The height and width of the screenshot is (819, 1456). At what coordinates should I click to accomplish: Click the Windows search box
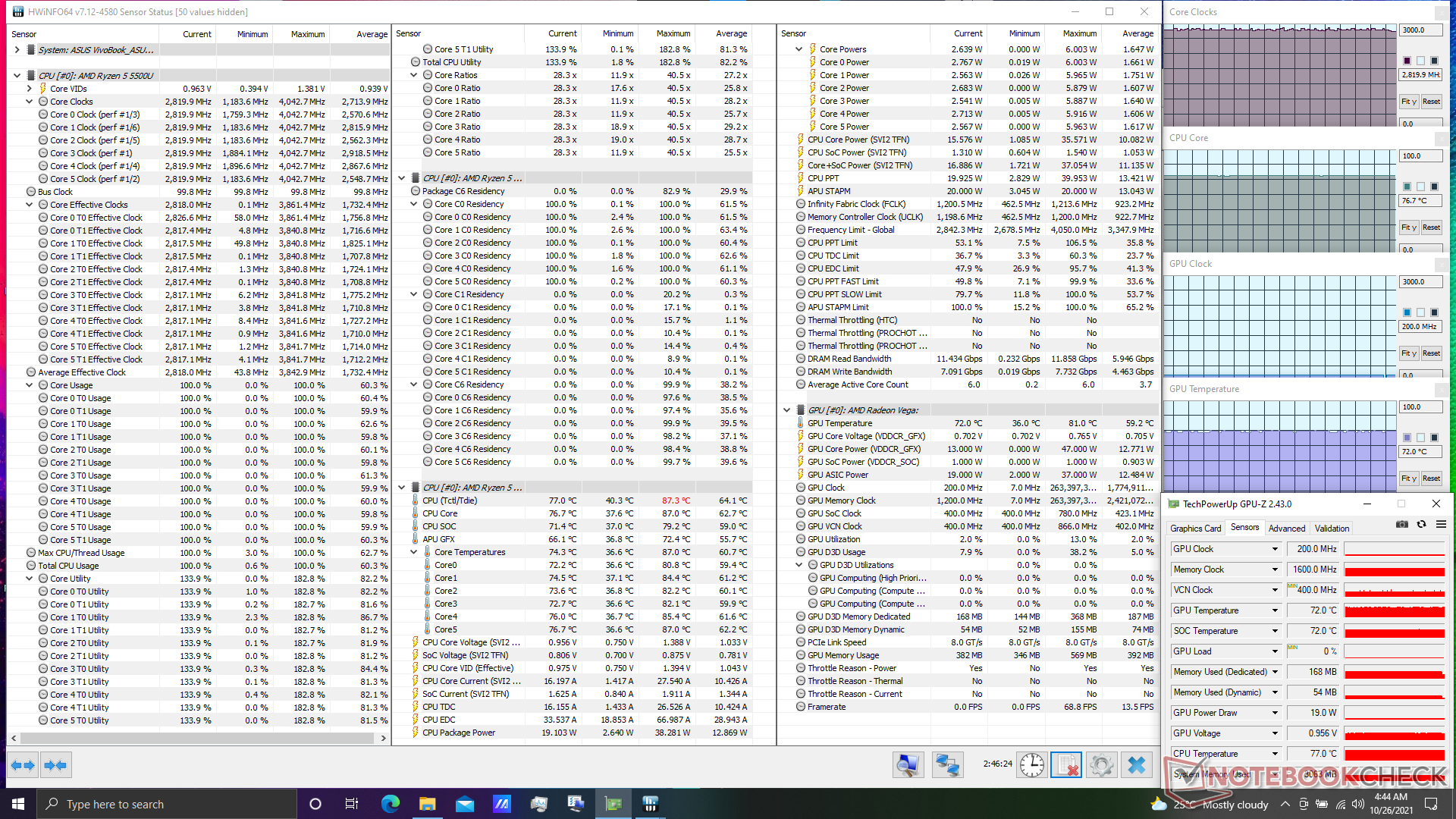point(167,804)
